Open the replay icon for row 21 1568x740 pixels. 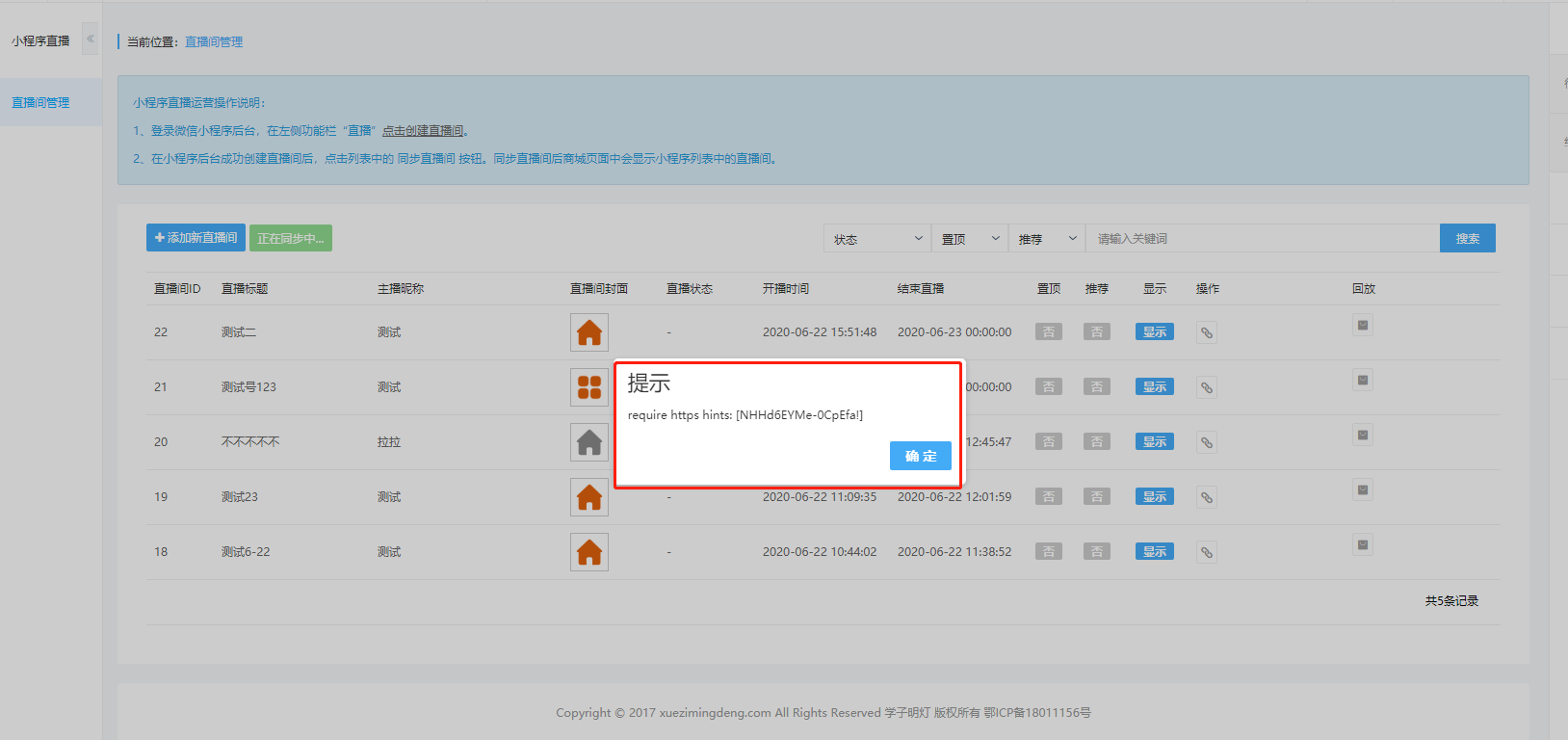pos(1363,381)
